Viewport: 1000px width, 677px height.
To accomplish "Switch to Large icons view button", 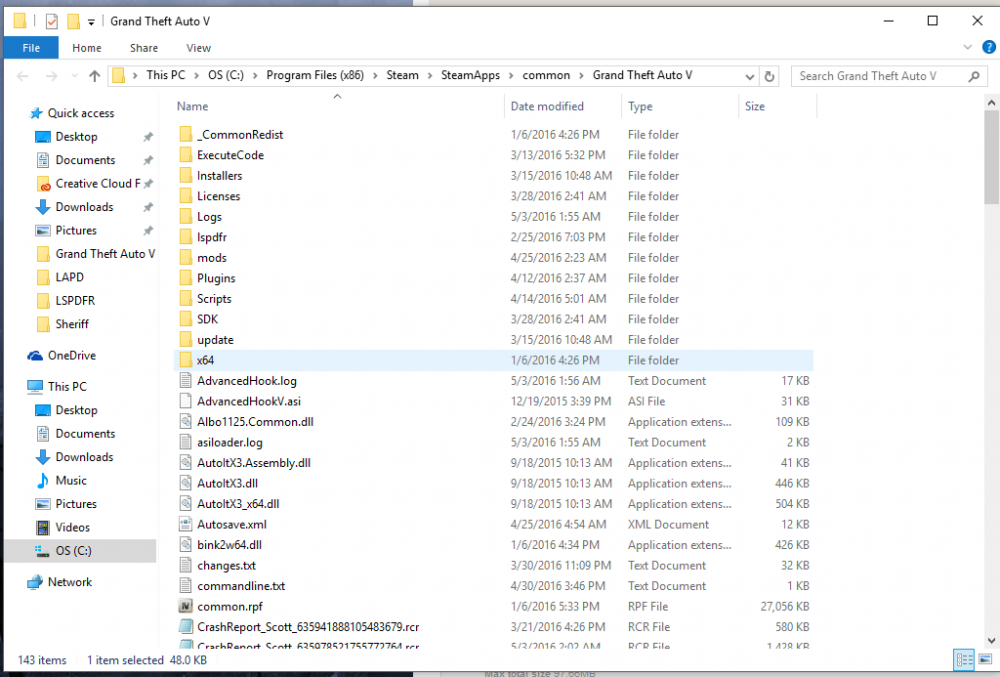I will point(985,659).
